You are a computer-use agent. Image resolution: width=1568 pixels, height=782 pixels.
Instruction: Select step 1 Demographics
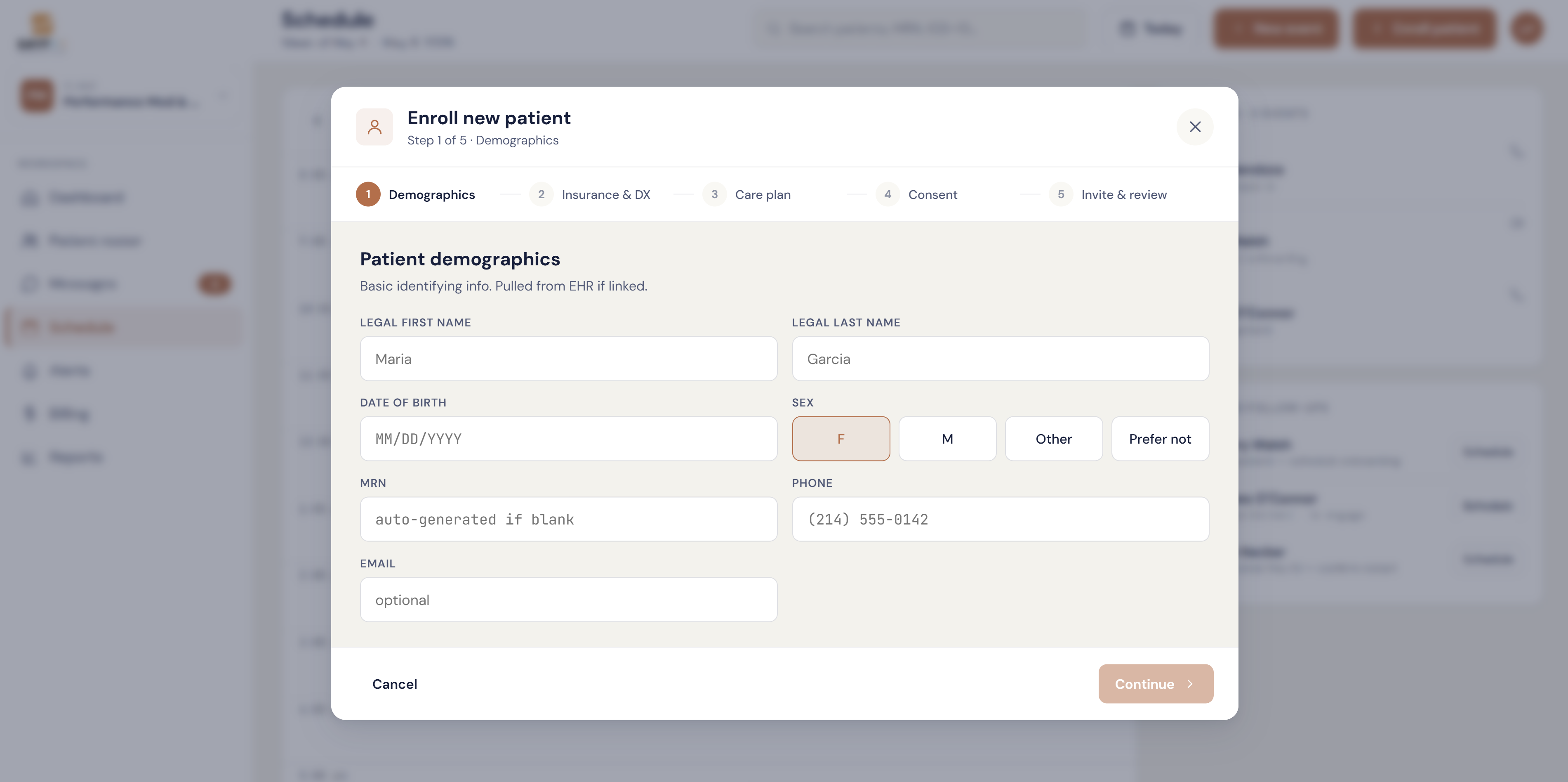416,194
